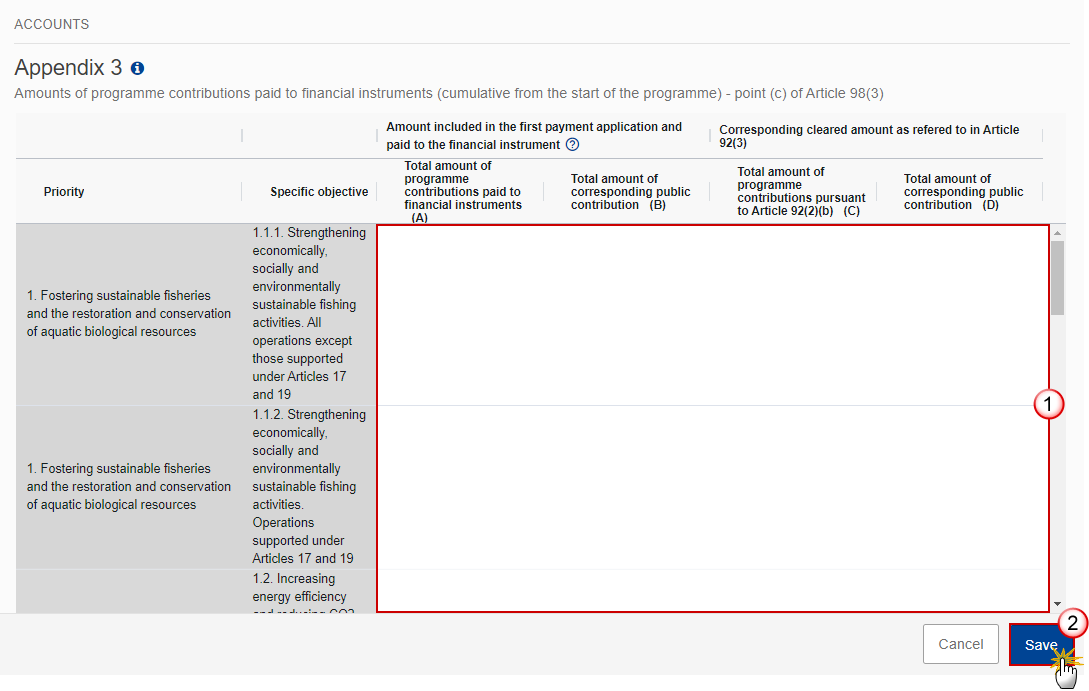Focus column C input for objective 1.1.2
The width and height of the screenshot is (1089, 691).
794,487
